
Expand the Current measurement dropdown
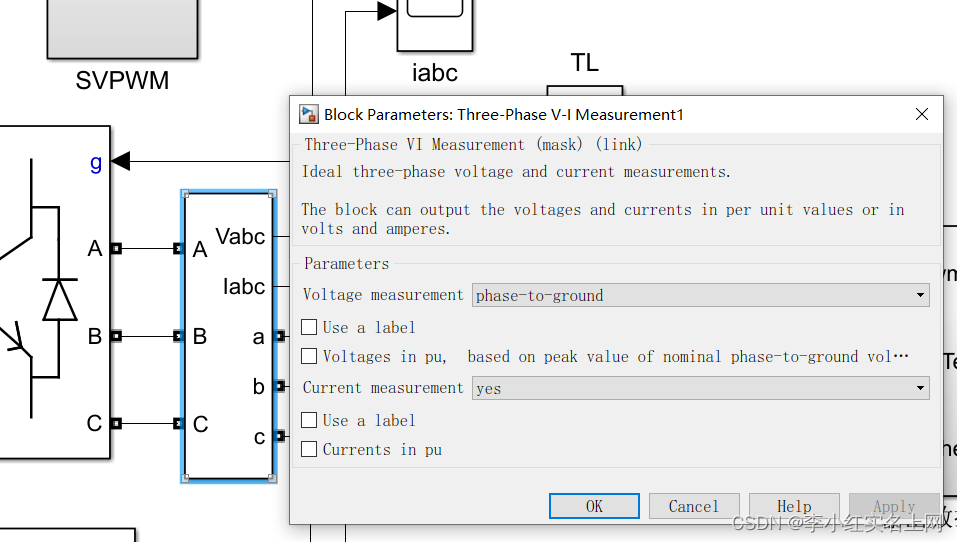700,388
